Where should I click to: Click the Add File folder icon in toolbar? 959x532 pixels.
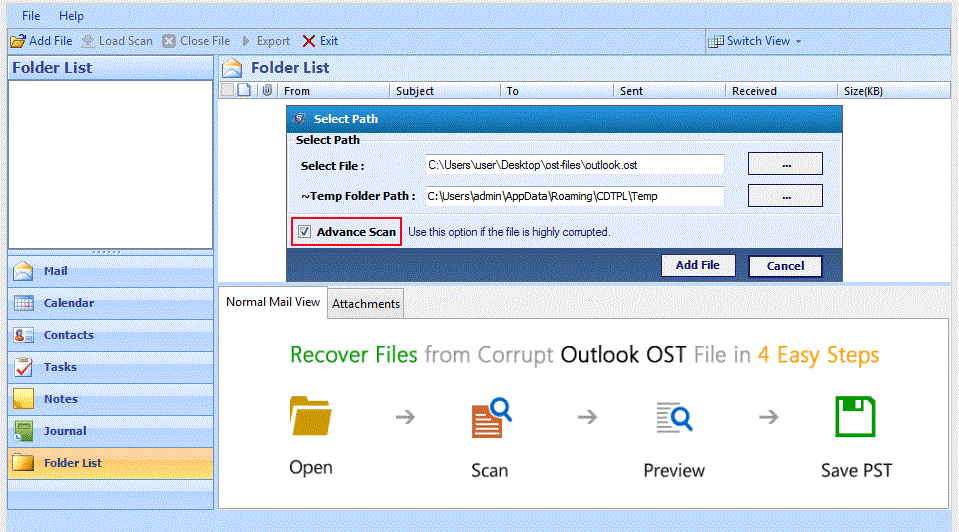point(18,41)
